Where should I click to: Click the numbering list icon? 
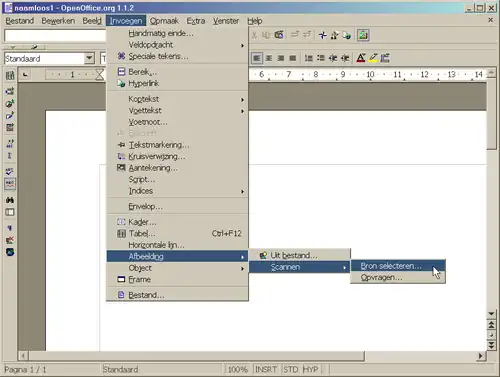click(309, 58)
